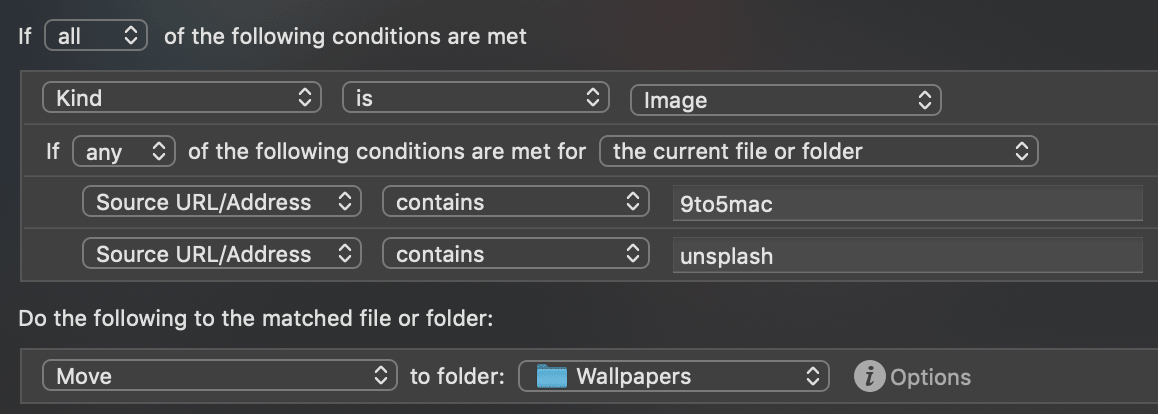The height and width of the screenshot is (414, 1158).
Task: Choose destination via Wallpapers folder dropdown
Action: 674,376
